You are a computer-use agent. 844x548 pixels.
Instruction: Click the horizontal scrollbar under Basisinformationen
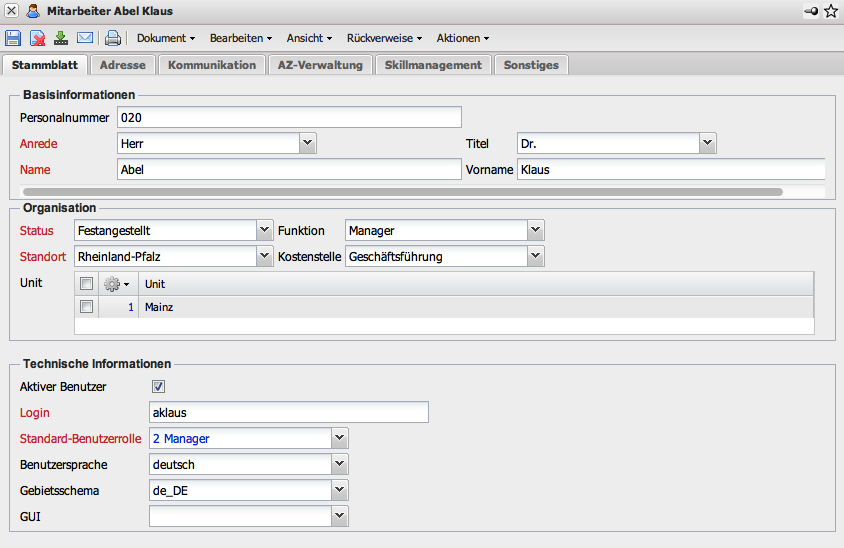click(x=402, y=190)
